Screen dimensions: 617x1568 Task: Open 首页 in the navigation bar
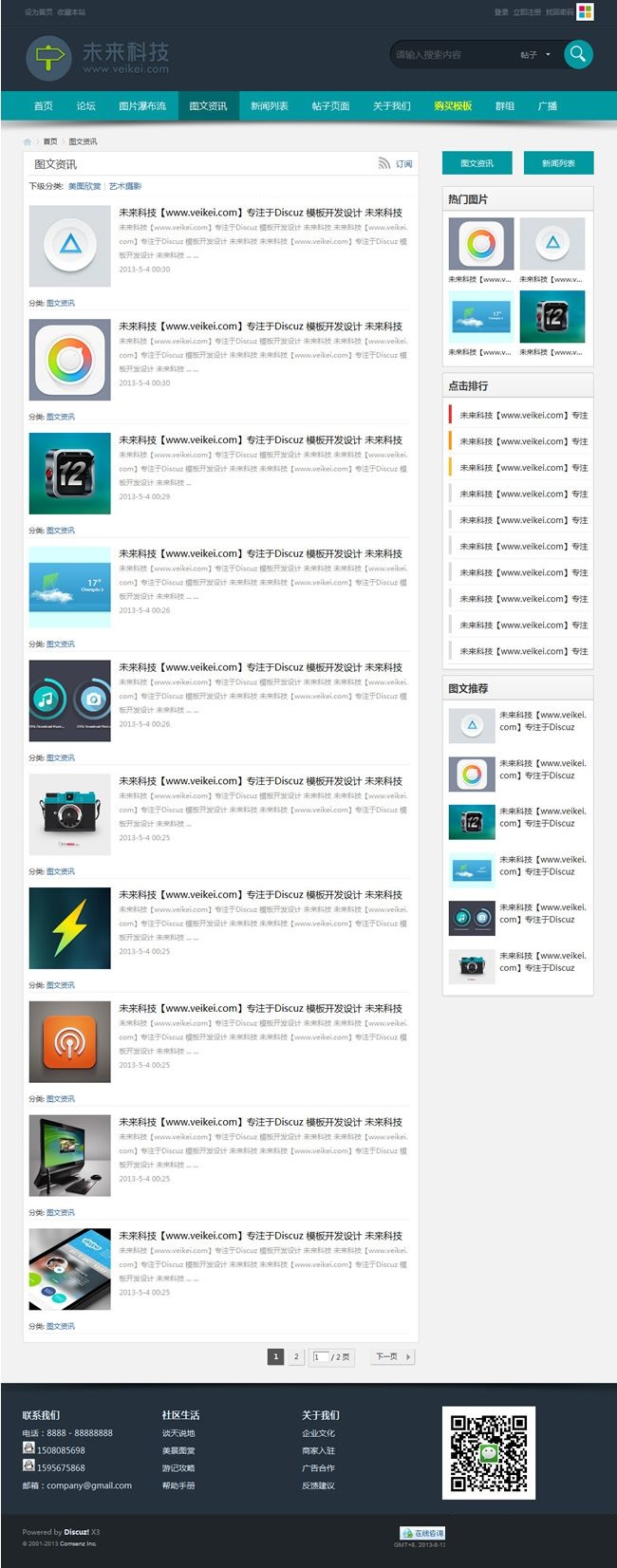44,106
